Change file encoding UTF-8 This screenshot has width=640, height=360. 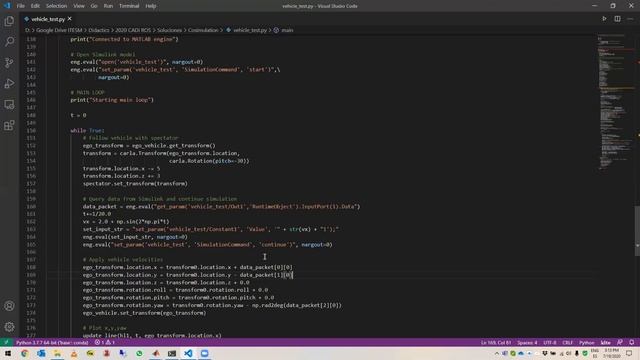coord(550,342)
